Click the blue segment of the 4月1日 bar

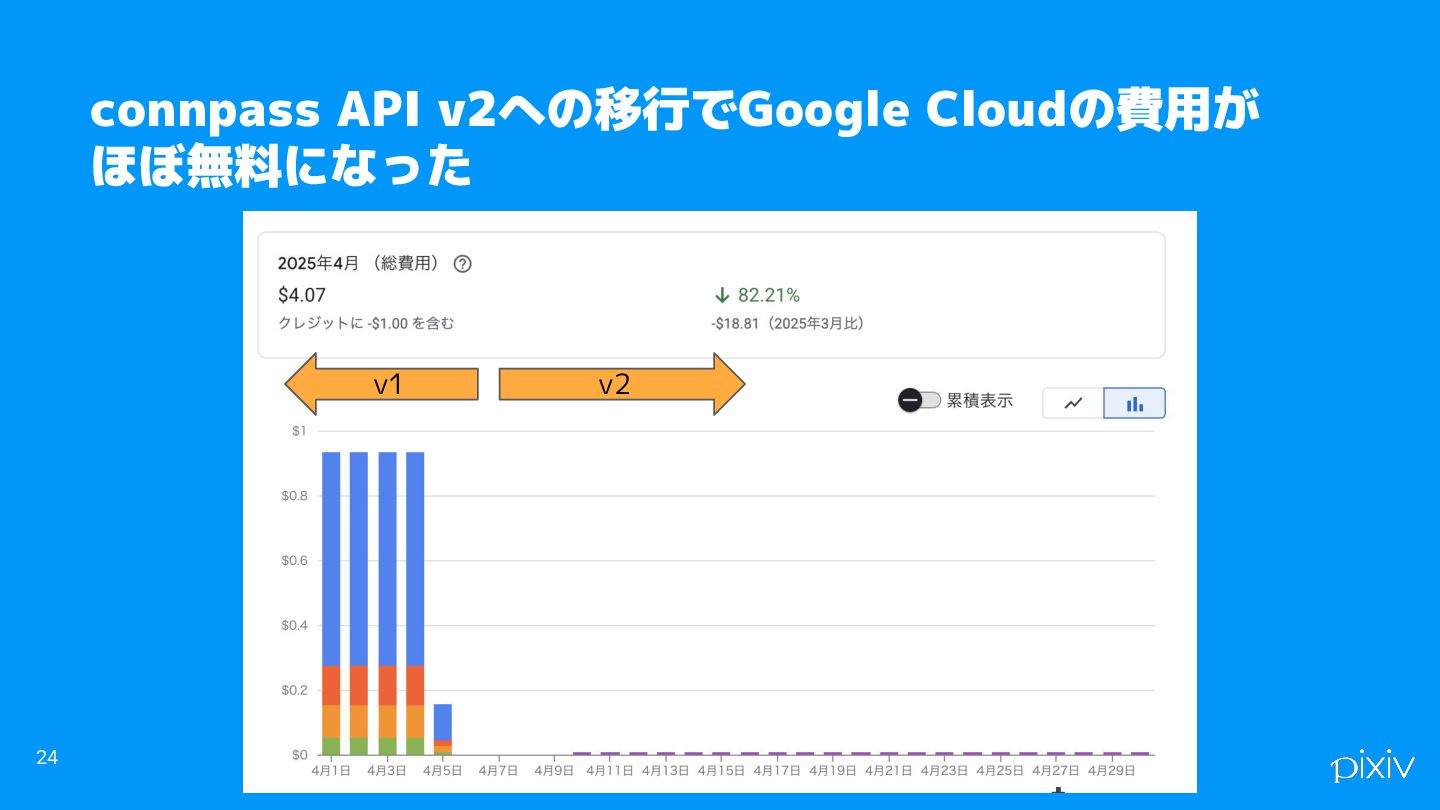[331, 559]
